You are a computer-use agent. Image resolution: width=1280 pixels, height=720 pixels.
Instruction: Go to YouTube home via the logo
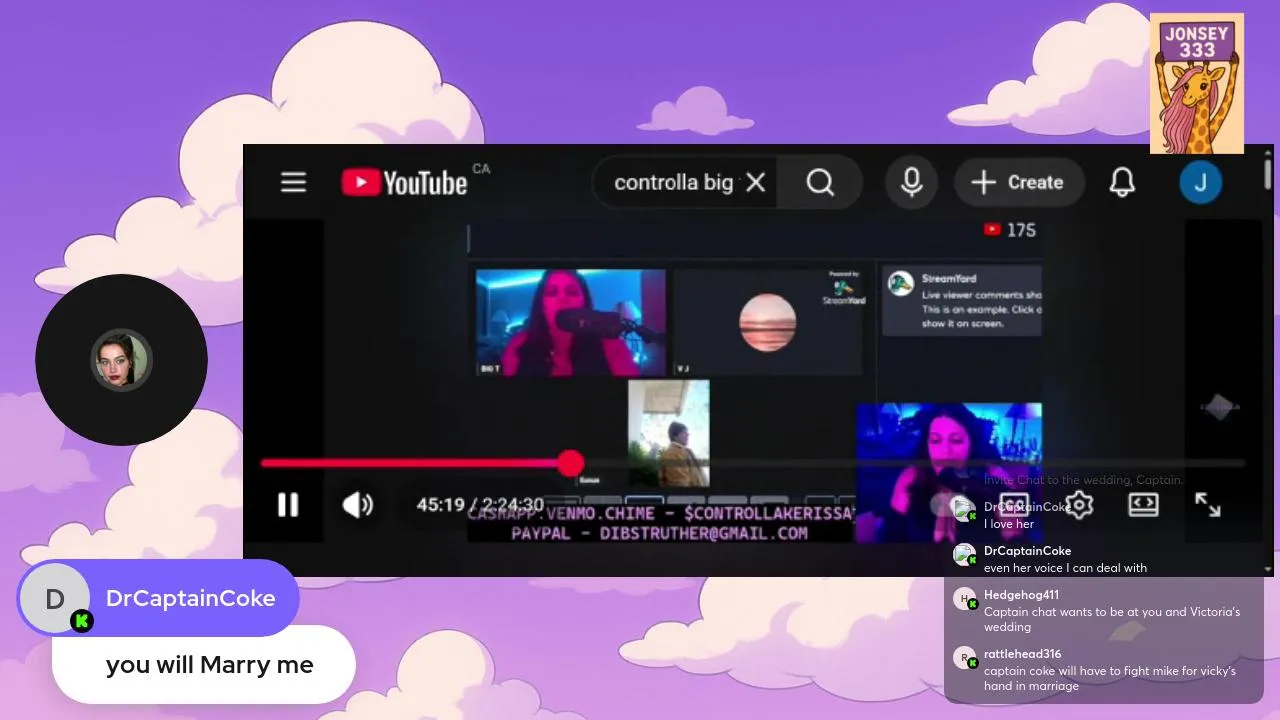tap(404, 182)
